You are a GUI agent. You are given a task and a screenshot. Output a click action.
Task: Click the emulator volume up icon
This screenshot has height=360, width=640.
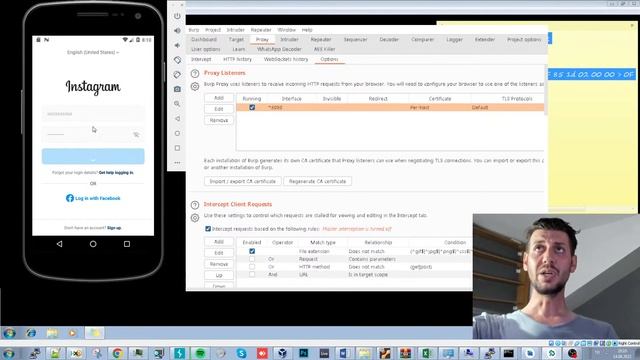[x=177, y=31]
